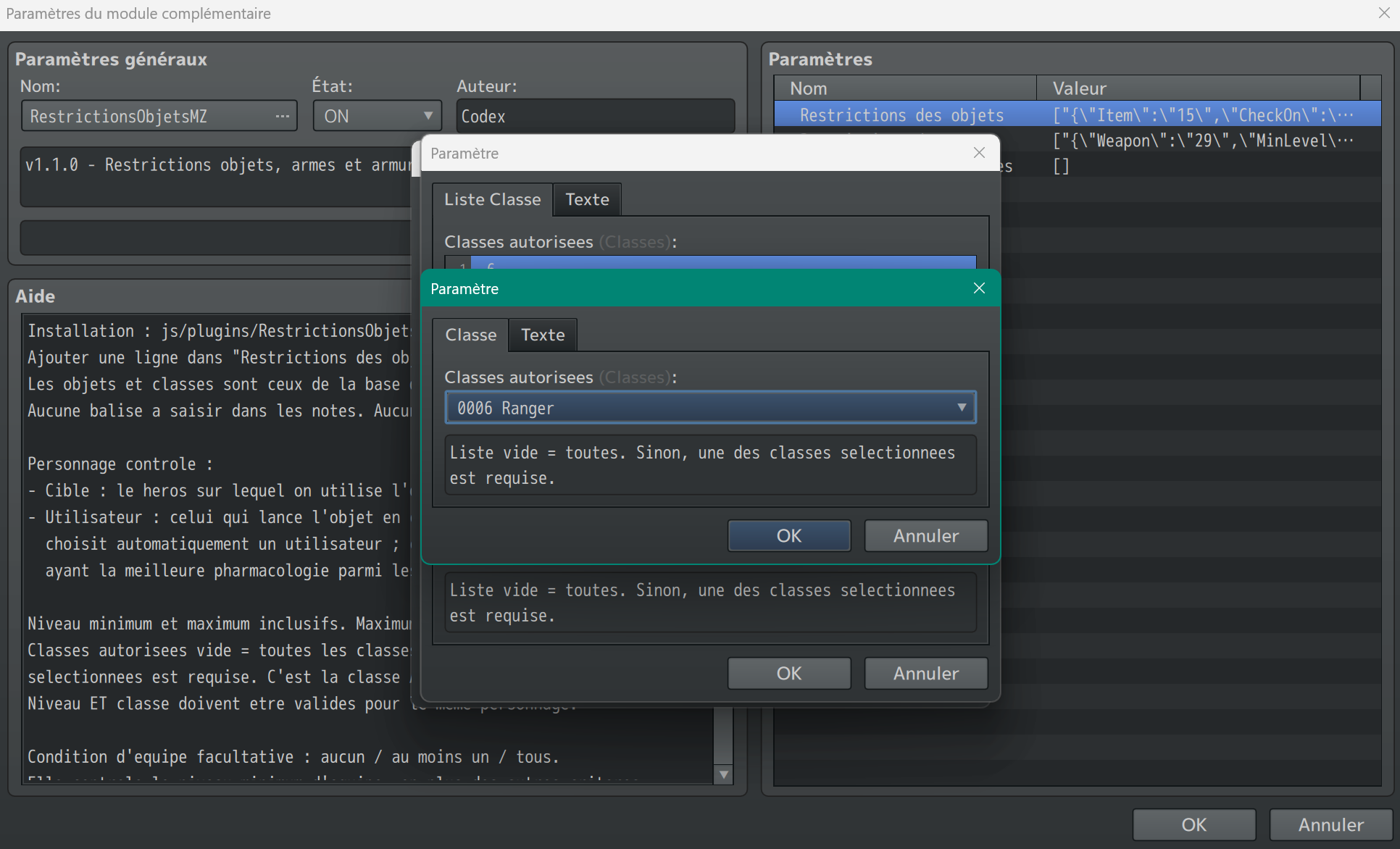Click OK in the Liste Classe dialog
Screen dimensions: 1400x849
789,674
